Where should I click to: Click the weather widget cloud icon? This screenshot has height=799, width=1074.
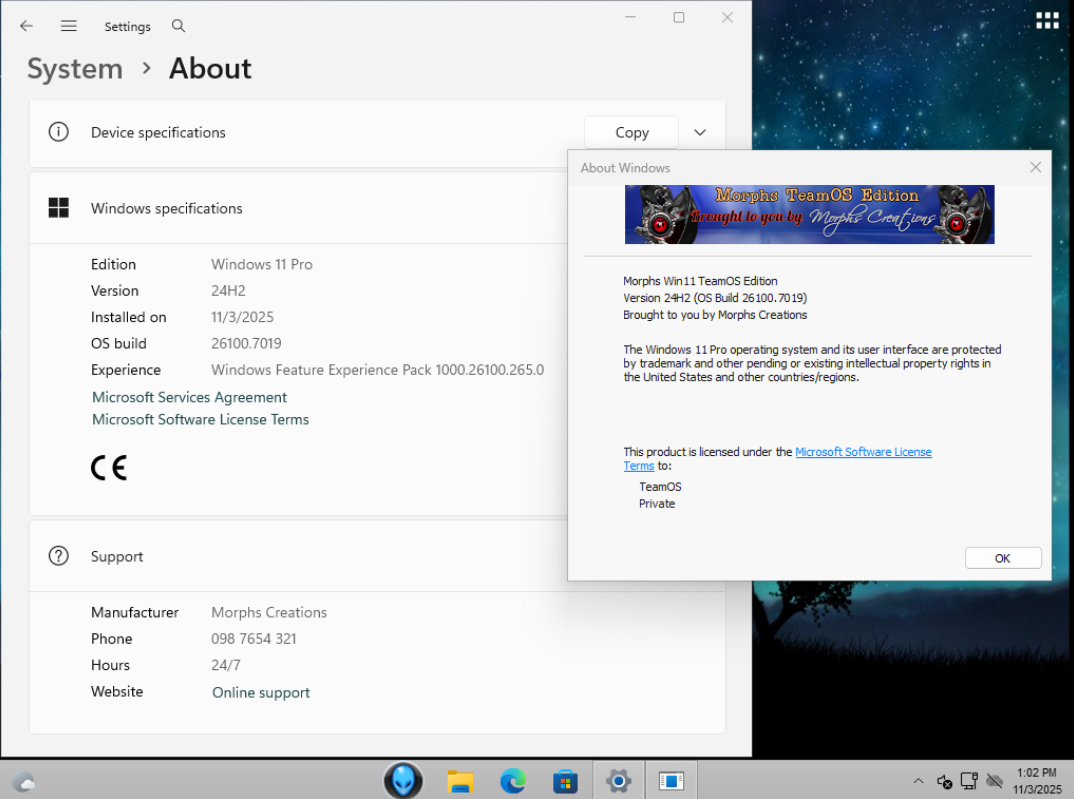coord(24,781)
